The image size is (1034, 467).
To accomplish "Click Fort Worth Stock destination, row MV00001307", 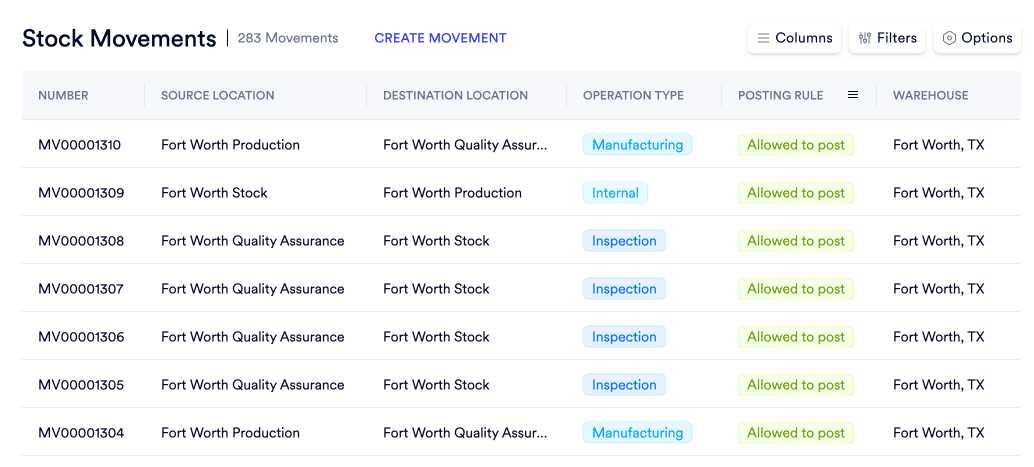I will pyautogui.click(x=437, y=289).
